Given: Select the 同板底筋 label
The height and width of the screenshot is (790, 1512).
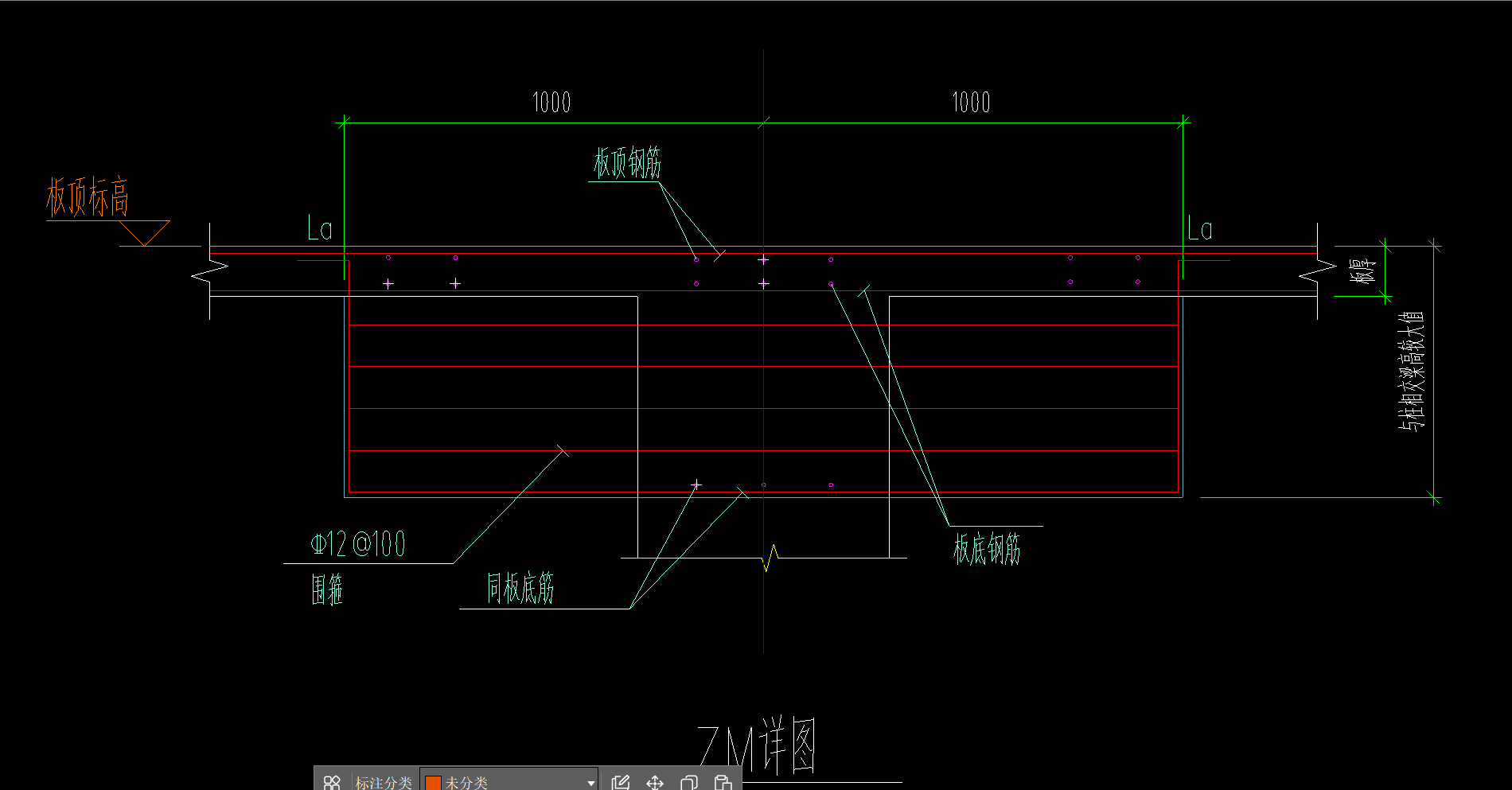Looking at the screenshot, I should [520, 588].
